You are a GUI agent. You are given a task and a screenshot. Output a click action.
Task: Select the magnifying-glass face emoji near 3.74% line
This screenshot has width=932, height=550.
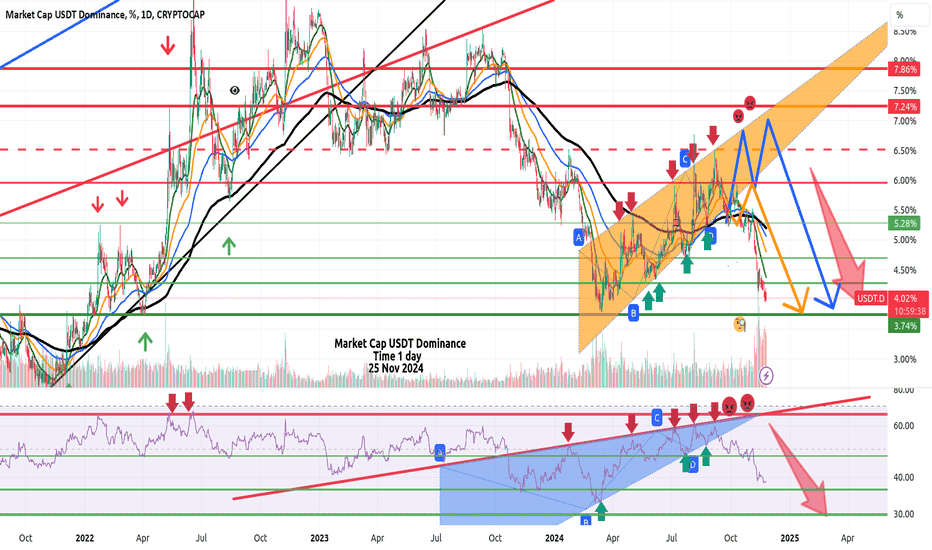click(x=739, y=324)
